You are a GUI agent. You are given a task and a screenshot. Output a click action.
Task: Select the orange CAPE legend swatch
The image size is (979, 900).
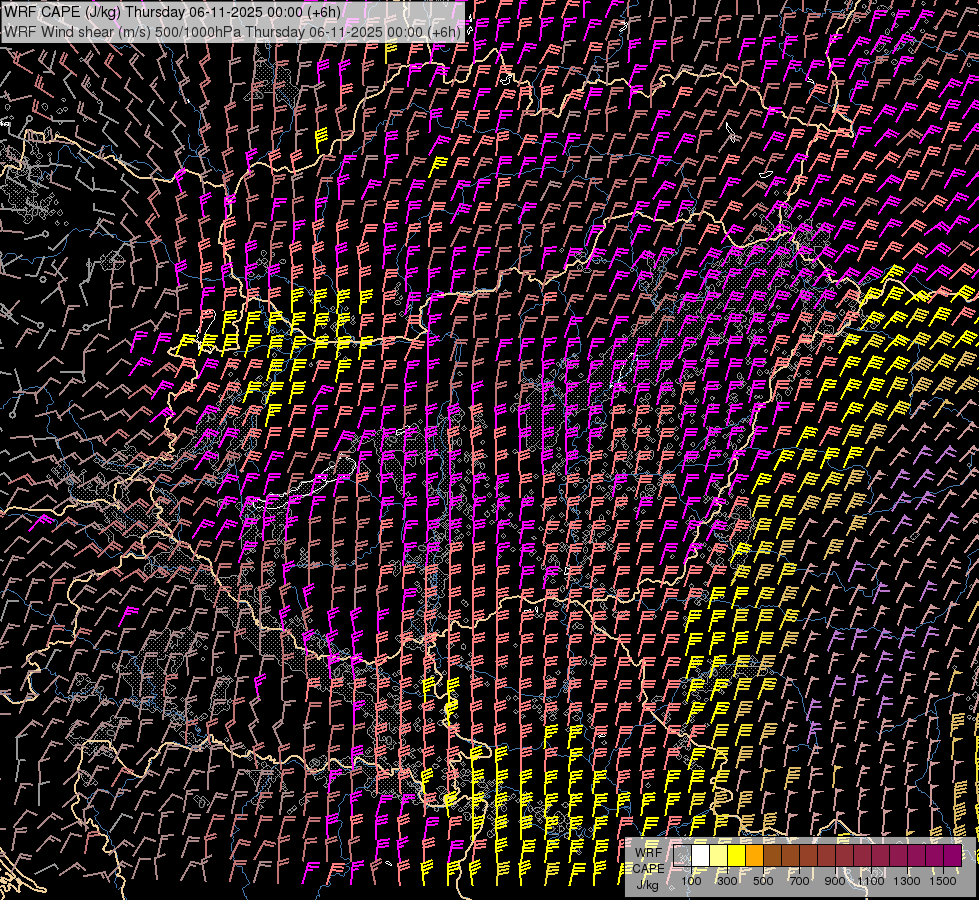click(x=754, y=855)
